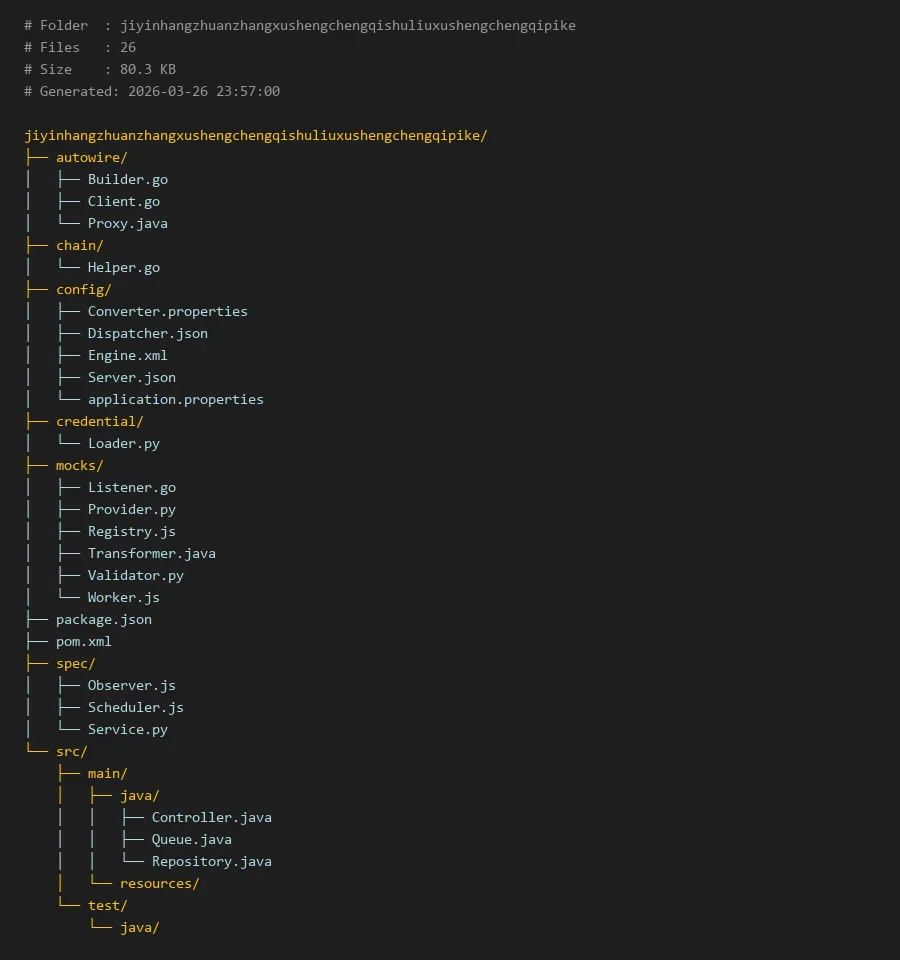
Task: Select the resources/ folder
Action: [x=159, y=883]
